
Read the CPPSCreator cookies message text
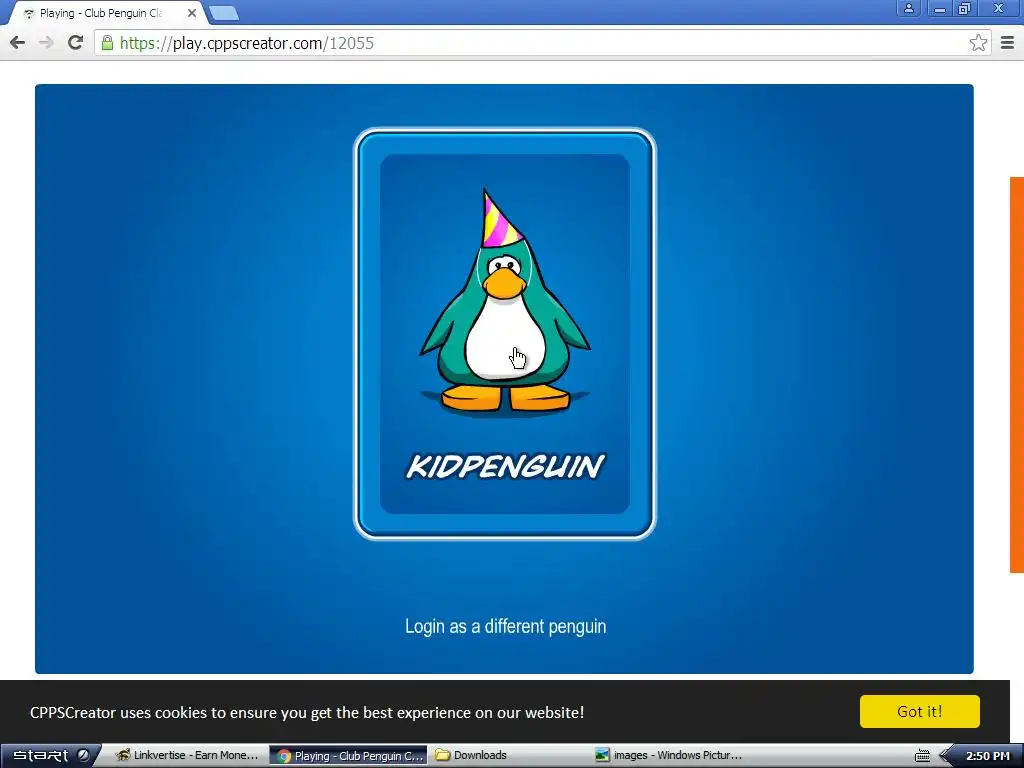coord(307,712)
